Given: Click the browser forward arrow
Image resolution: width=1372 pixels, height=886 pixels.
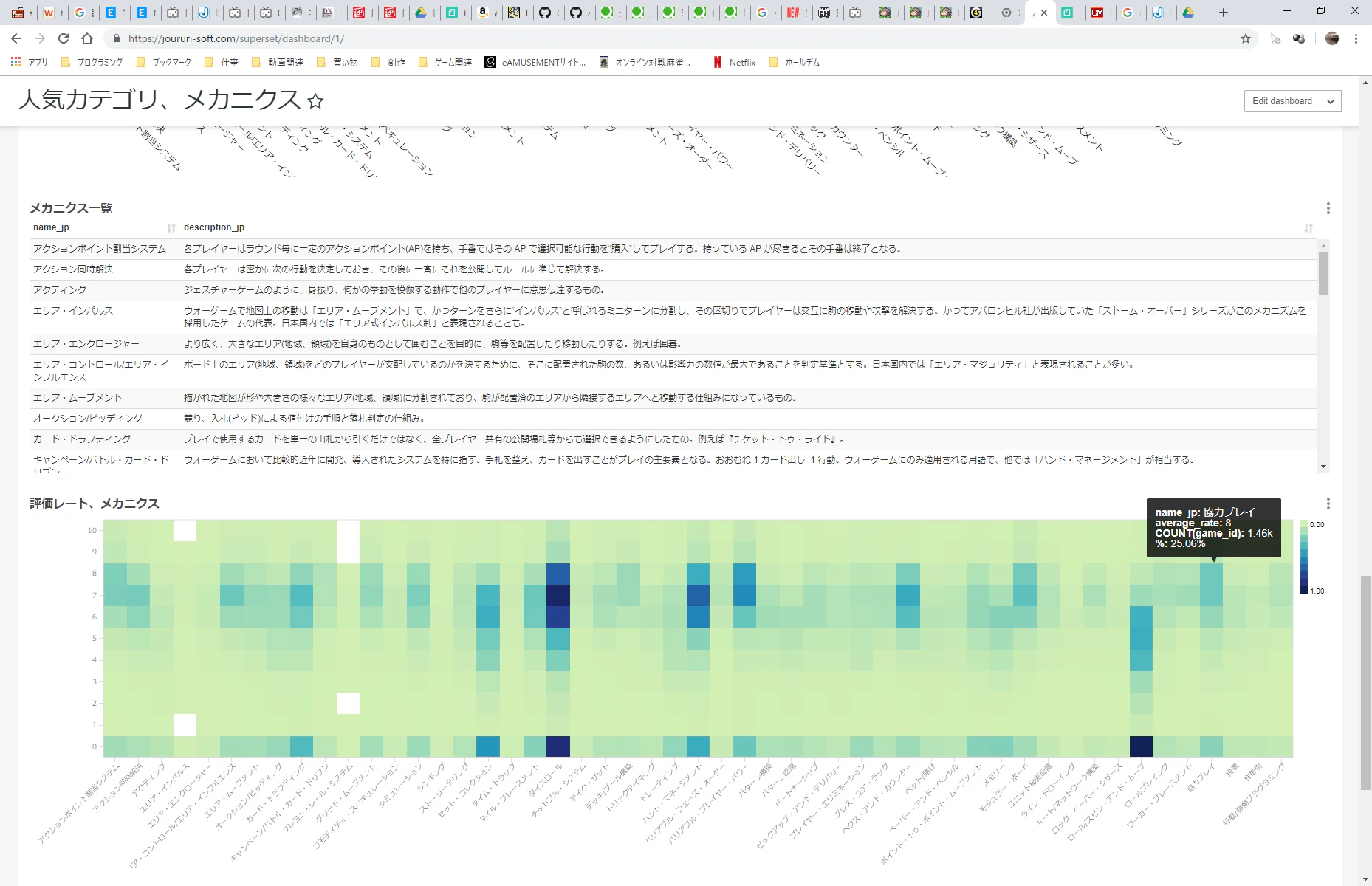Looking at the screenshot, I should click(x=40, y=38).
